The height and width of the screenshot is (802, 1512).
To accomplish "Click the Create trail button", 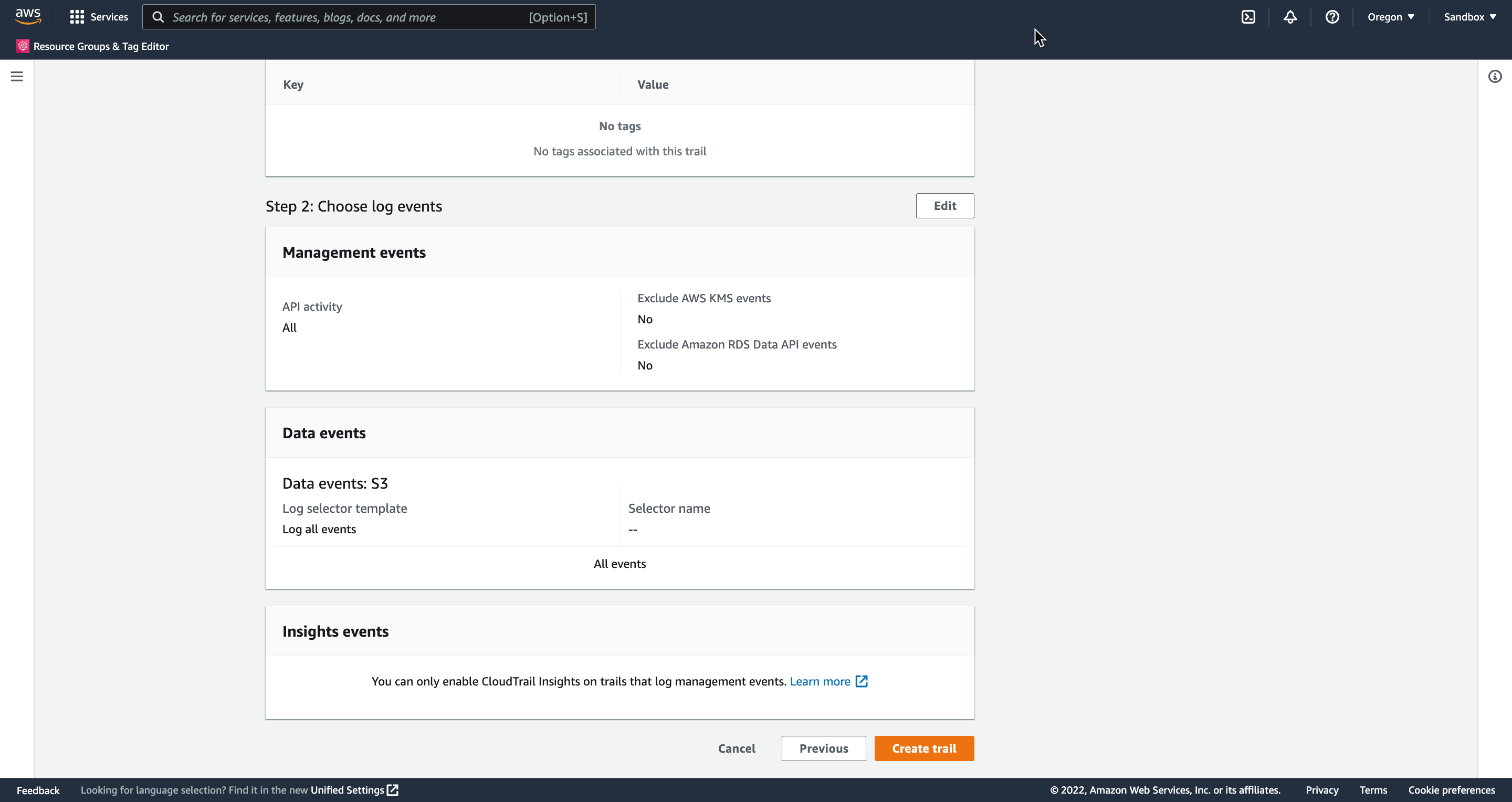I will click(924, 748).
